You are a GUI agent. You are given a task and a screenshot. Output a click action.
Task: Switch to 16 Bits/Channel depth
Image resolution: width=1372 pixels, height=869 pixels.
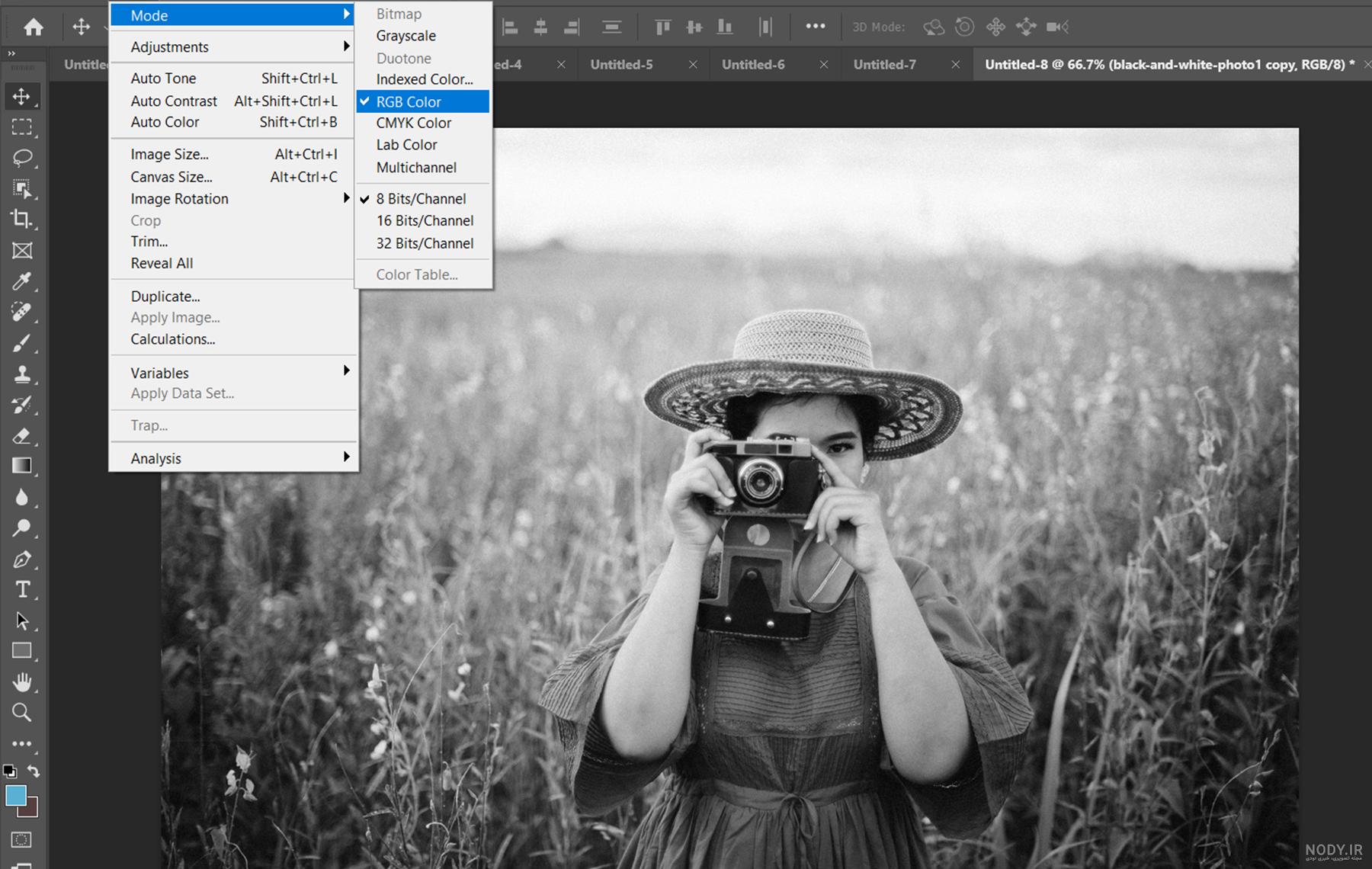pos(422,220)
